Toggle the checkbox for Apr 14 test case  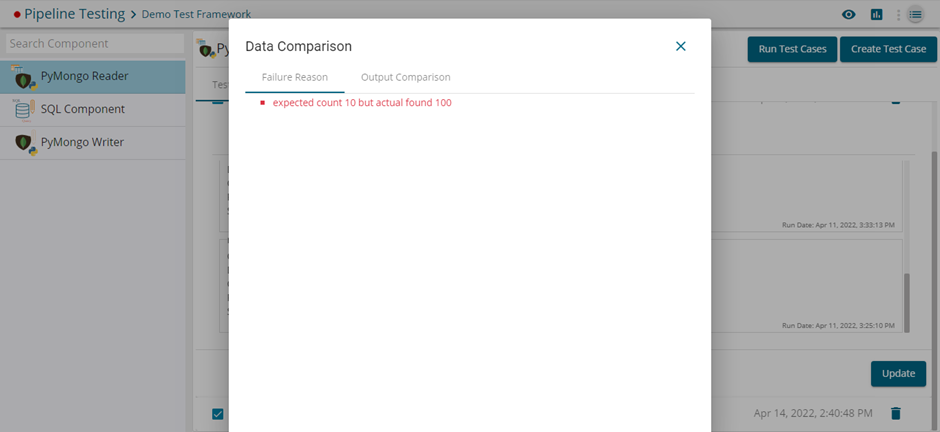pyautogui.click(x=218, y=413)
